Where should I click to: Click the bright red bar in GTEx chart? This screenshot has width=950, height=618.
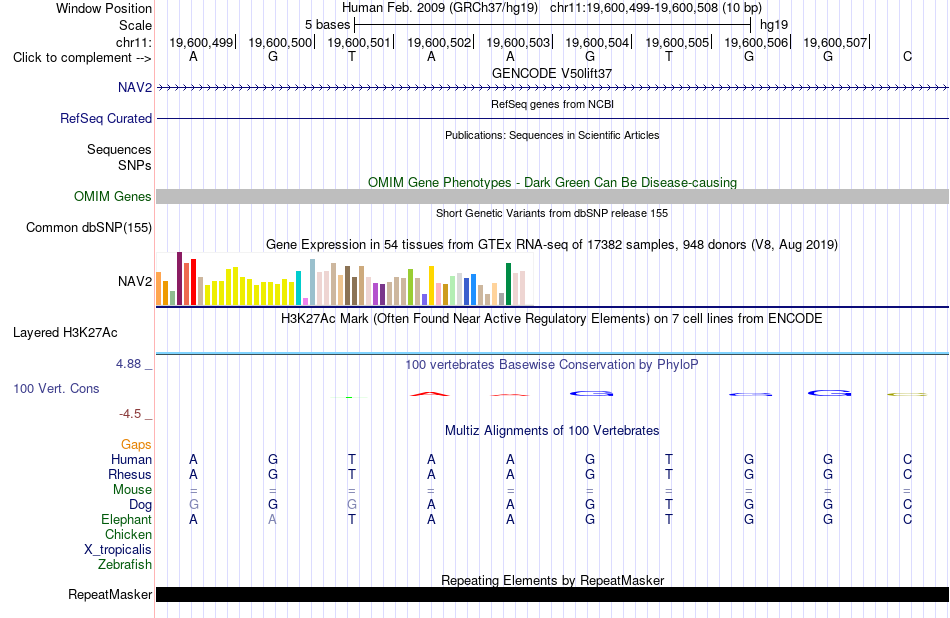193,282
